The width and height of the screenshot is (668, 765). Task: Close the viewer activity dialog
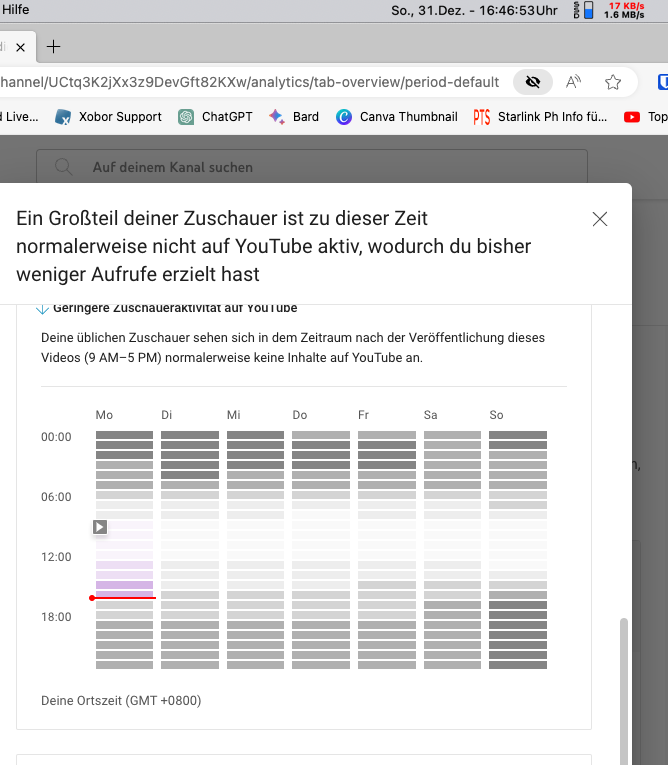[600, 219]
